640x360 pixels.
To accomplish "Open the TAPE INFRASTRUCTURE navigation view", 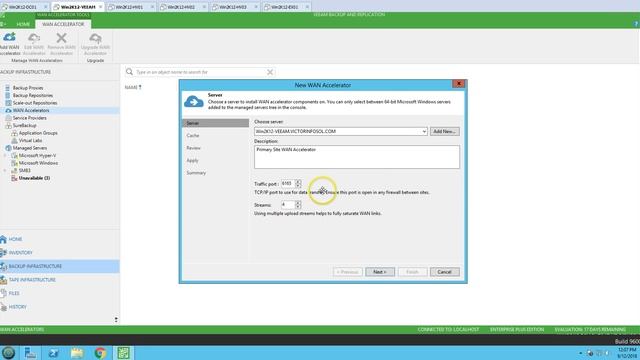I will [x=60, y=280].
